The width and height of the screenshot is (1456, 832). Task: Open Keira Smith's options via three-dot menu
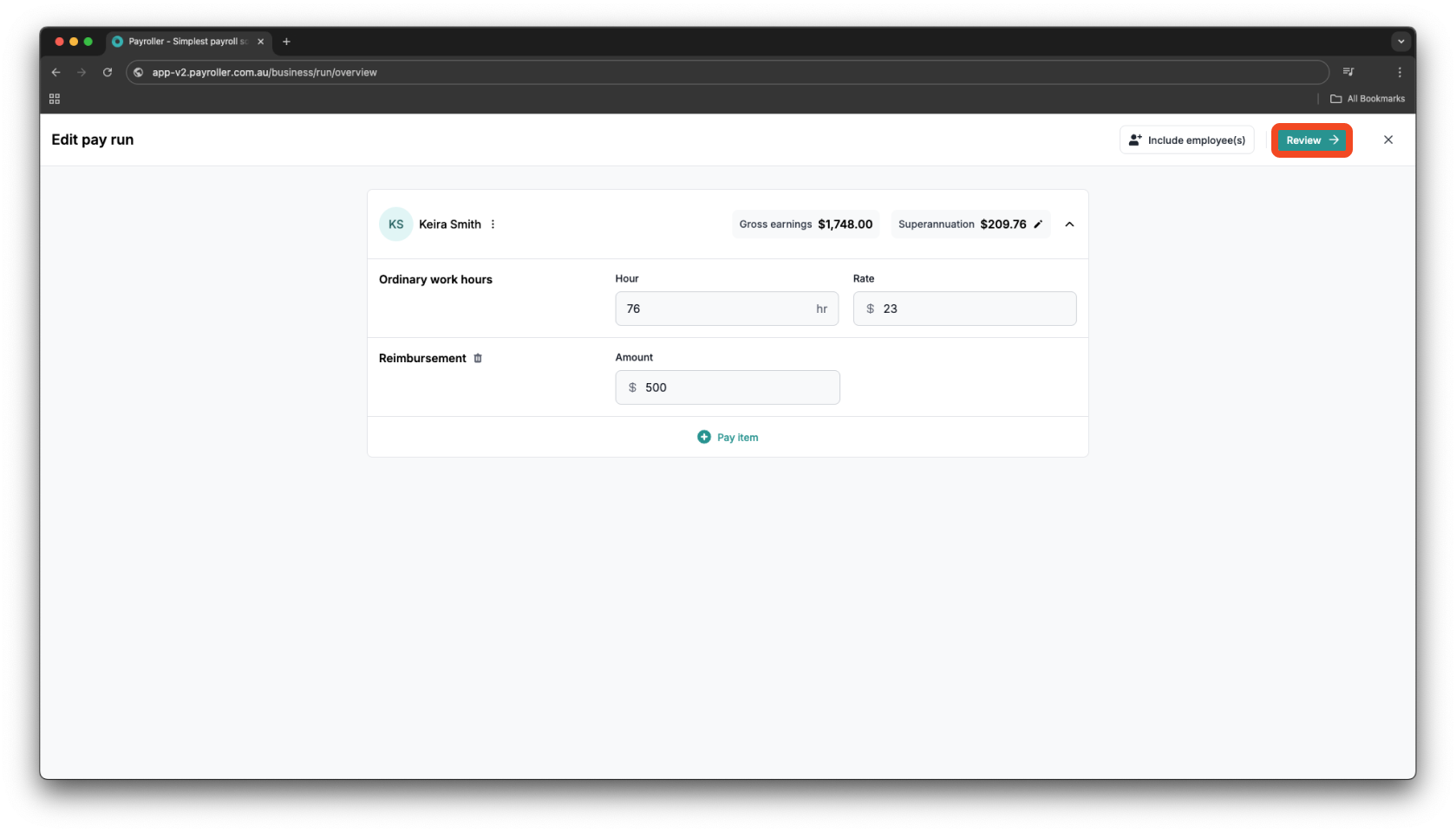pyautogui.click(x=493, y=224)
